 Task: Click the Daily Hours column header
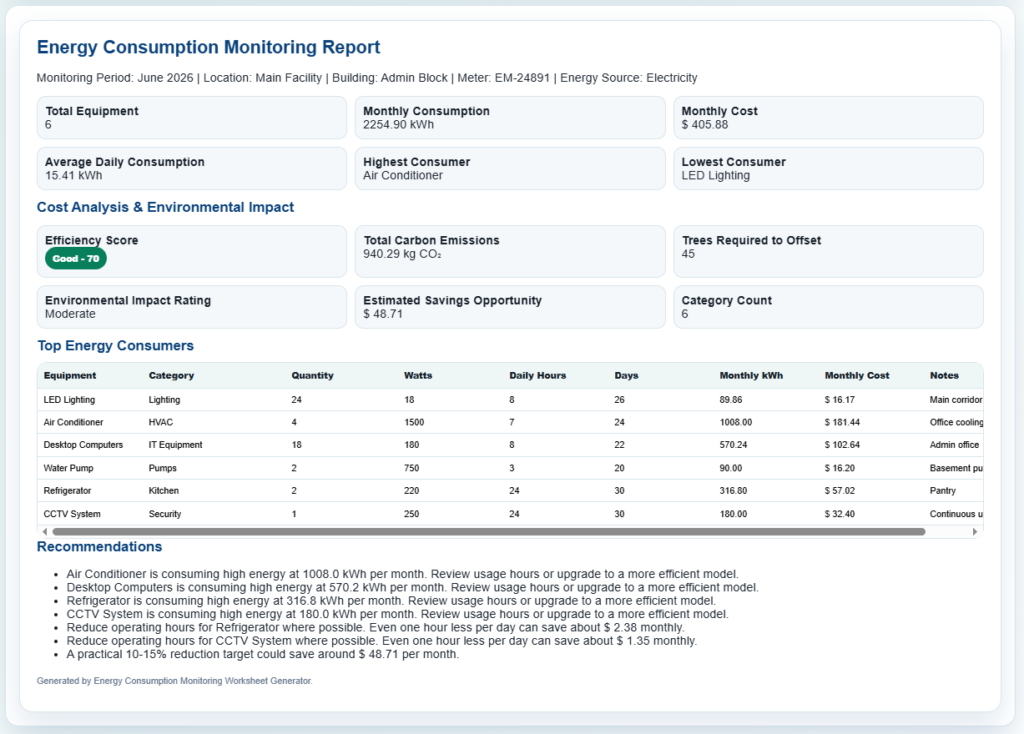(537, 375)
